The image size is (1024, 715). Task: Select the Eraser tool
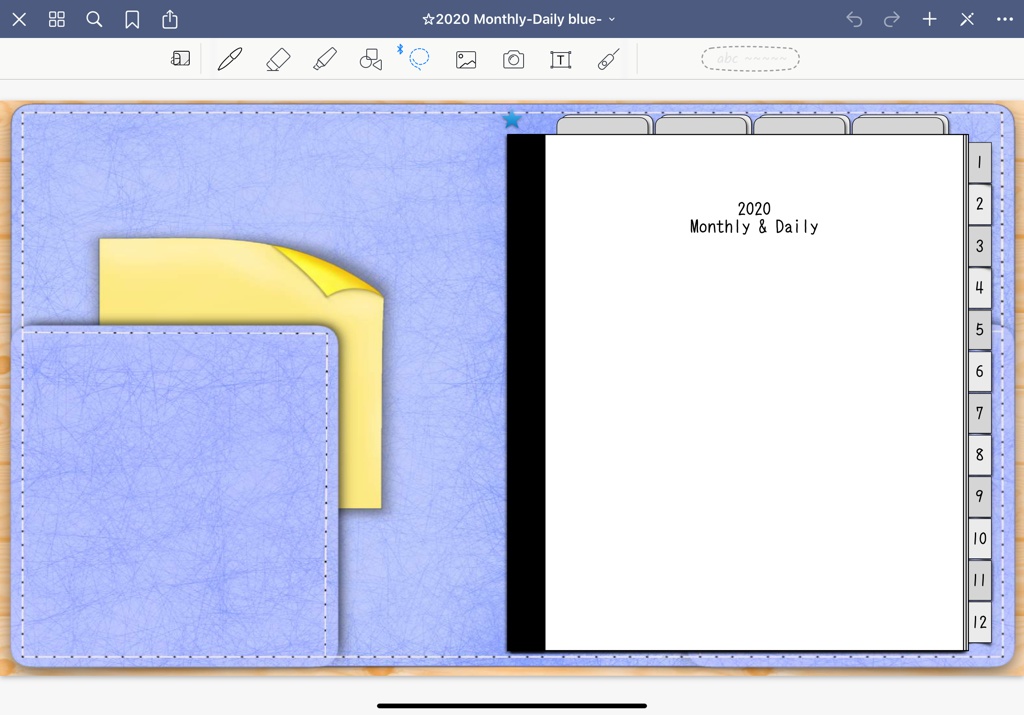tap(278, 59)
